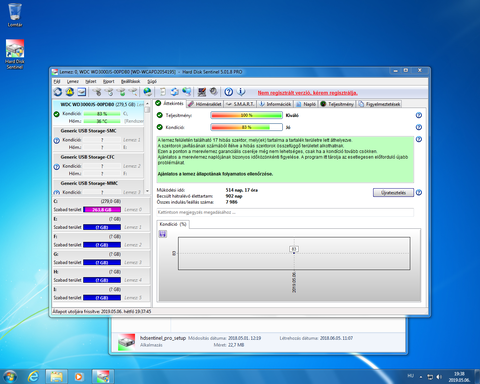Open the Súgó menu
Screen dimensions: 480x384
coord(152,81)
